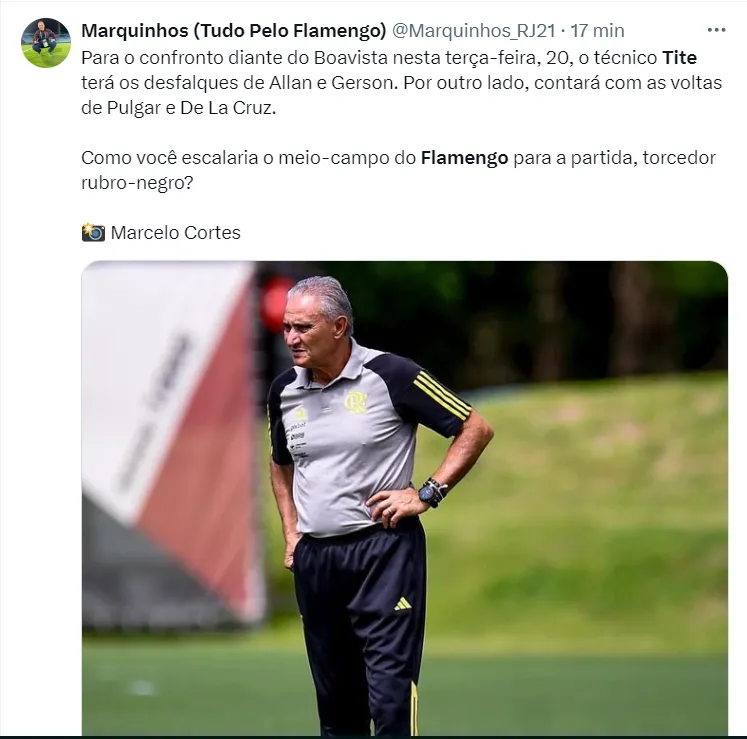Click the camera emoji before Marcelo Cortes
Viewport: 747px width, 739px height.
(x=93, y=233)
